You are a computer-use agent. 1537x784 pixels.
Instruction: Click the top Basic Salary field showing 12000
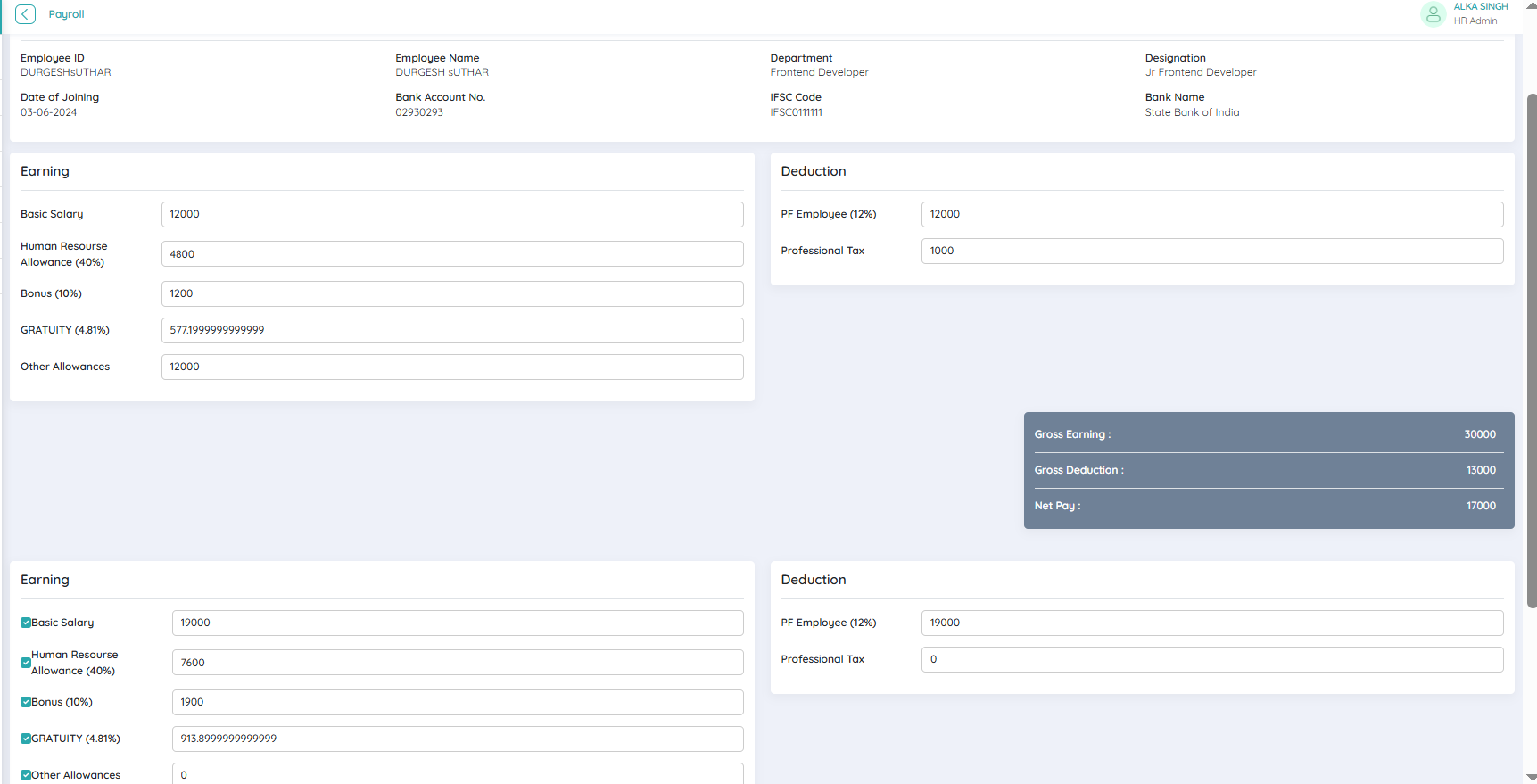click(451, 214)
